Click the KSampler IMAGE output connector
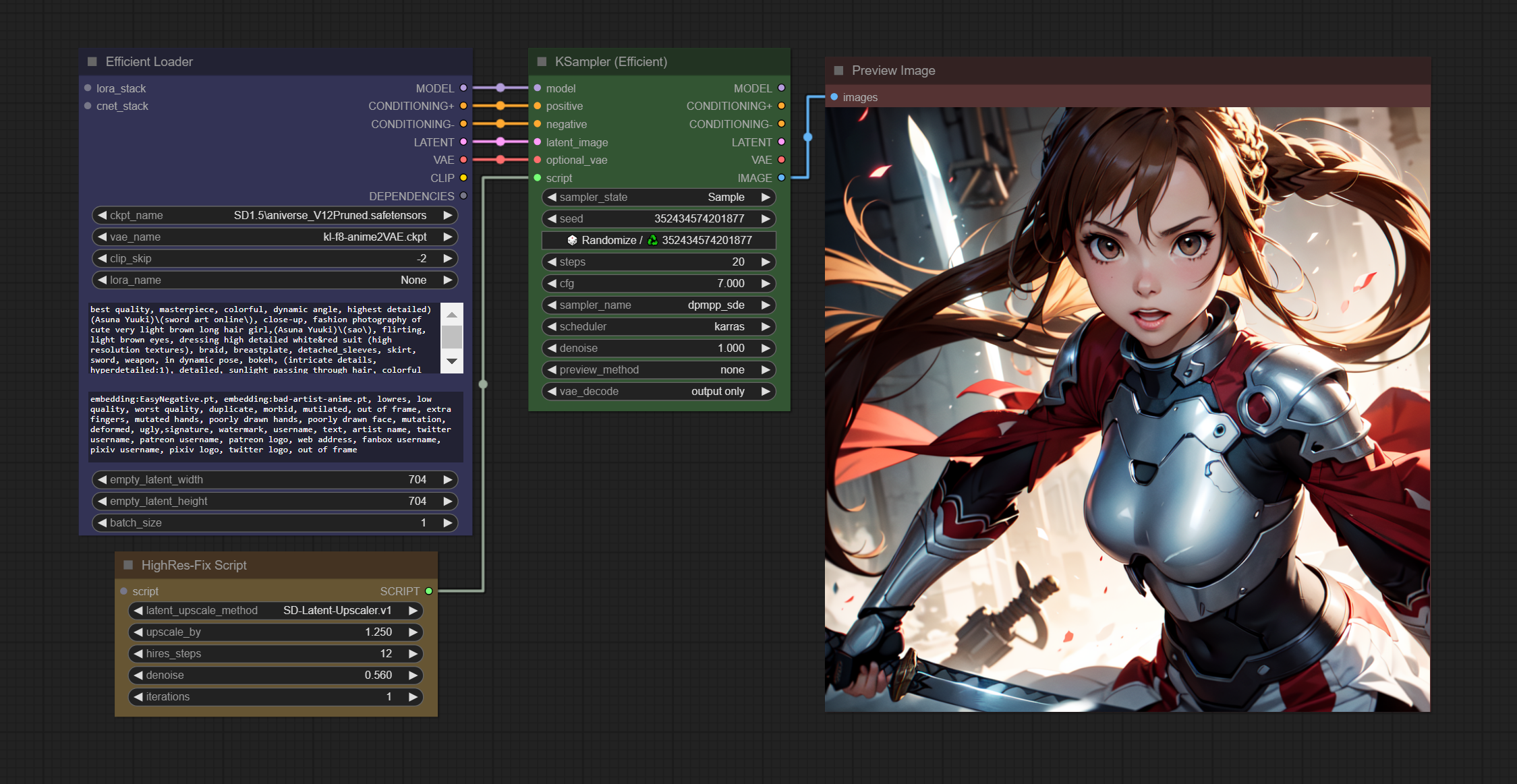 tap(781, 178)
